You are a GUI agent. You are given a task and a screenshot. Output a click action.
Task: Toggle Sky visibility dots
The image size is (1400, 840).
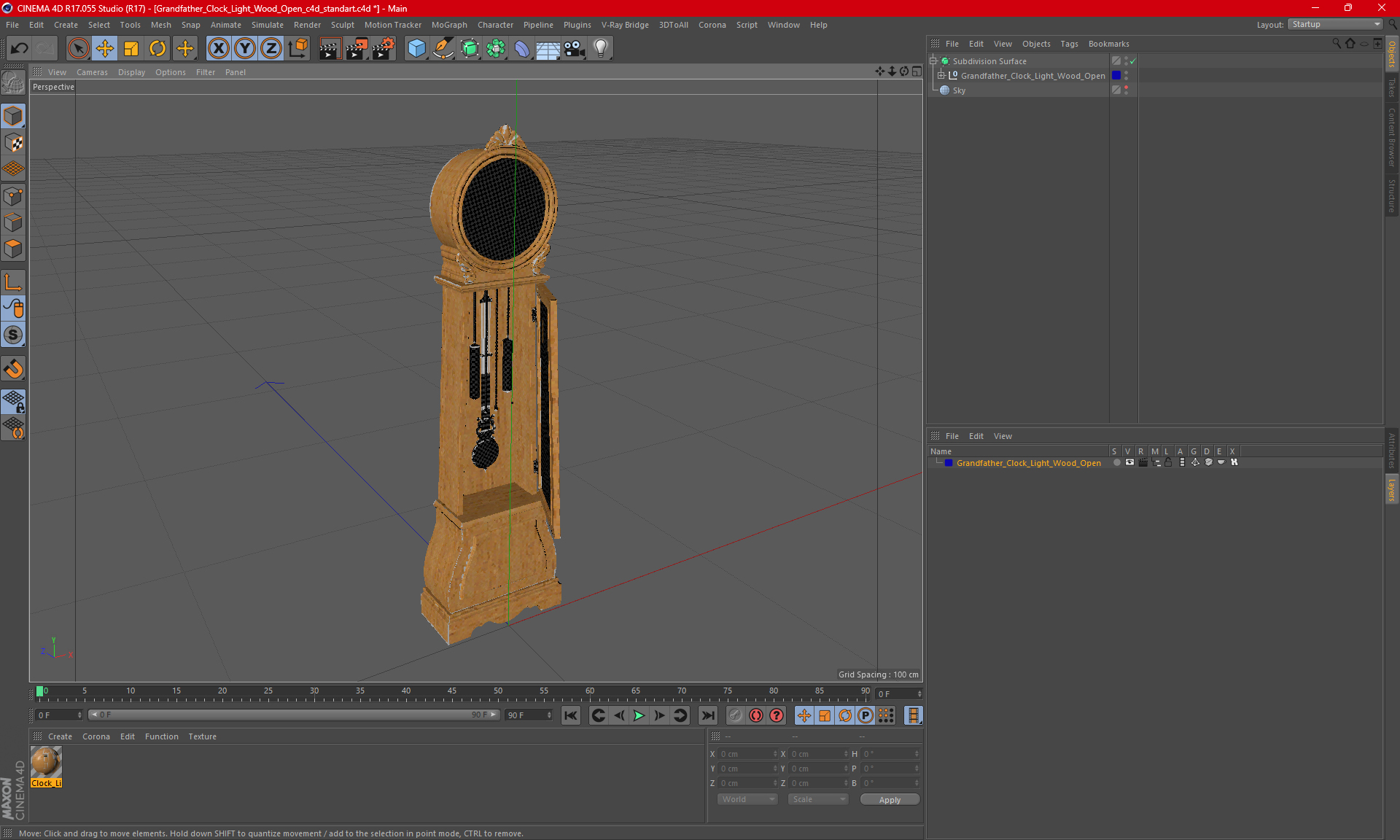click(1126, 90)
